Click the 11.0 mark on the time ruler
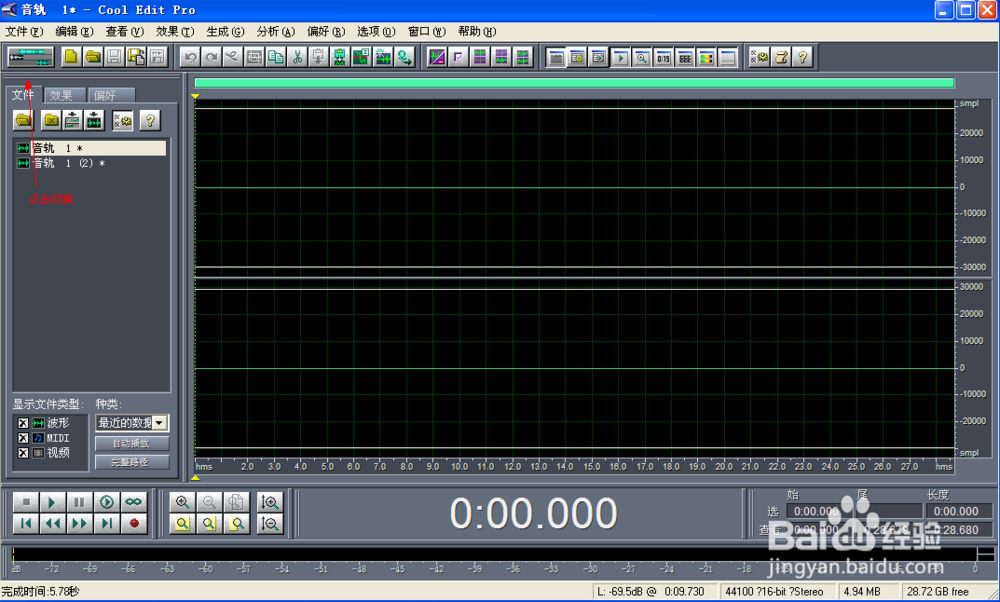1000x602 pixels. (486, 466)
